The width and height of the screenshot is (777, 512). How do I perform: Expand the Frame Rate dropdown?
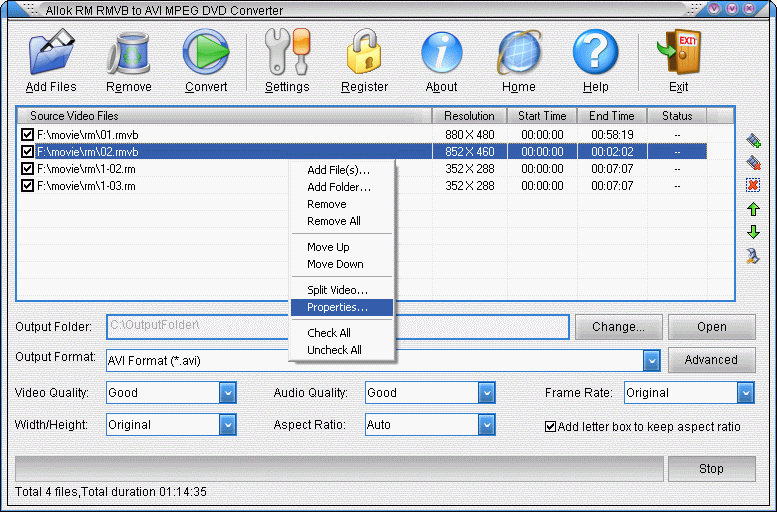(x=746, y=393)
